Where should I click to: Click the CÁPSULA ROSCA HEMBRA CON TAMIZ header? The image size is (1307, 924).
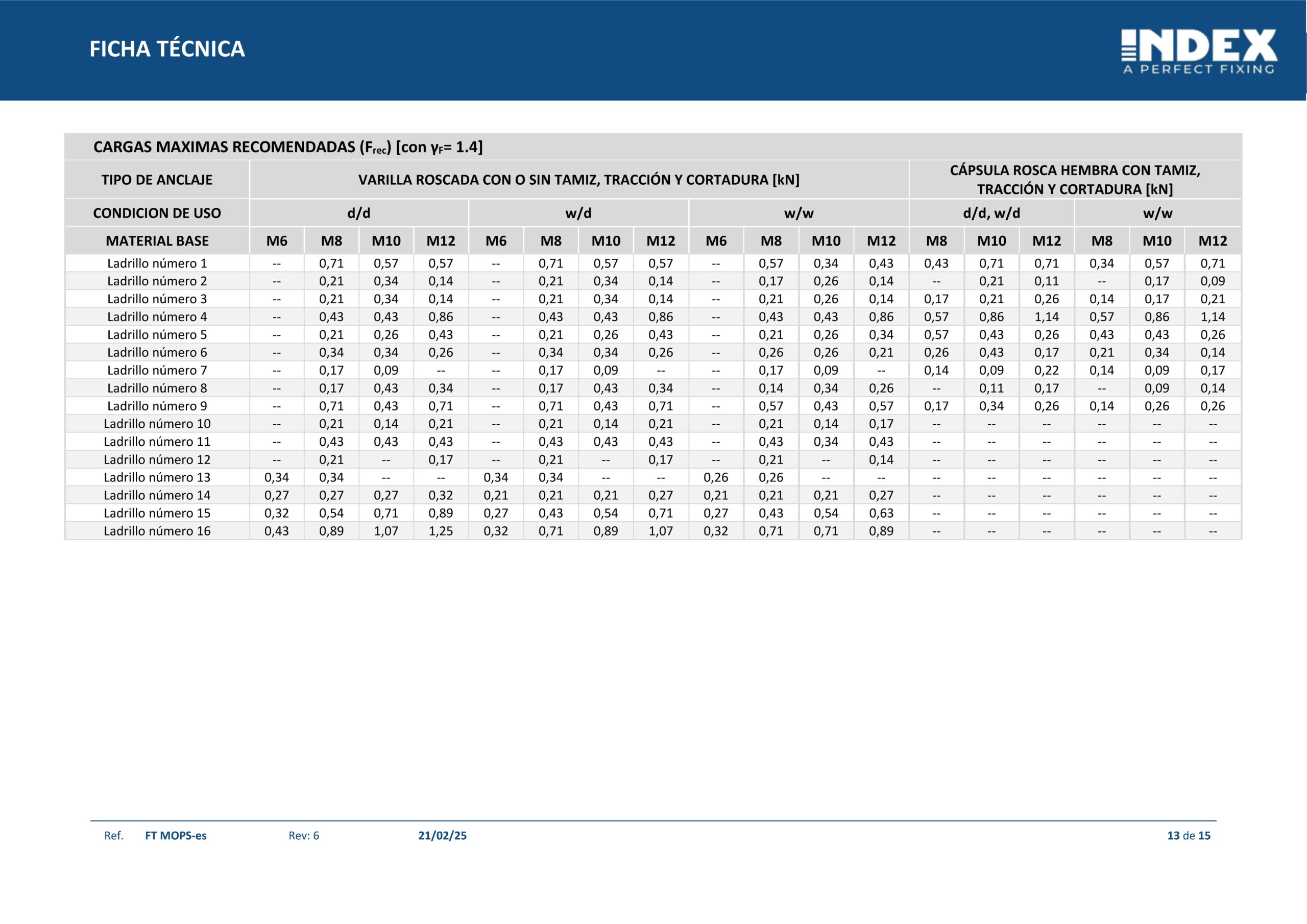point(1075,180)
